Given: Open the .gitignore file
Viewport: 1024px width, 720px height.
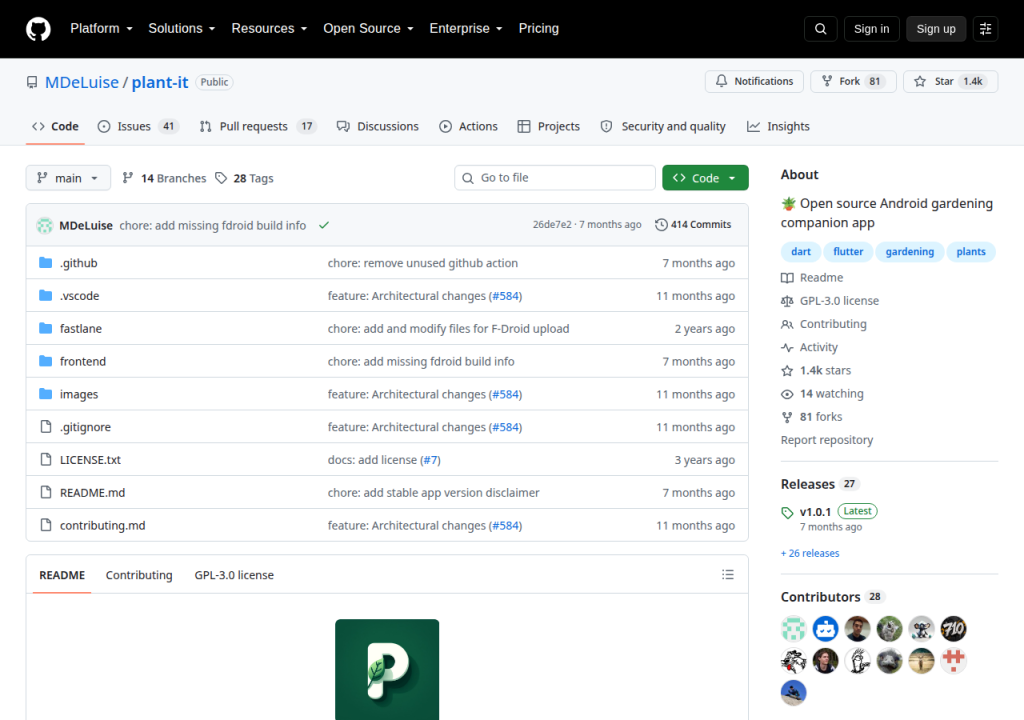Looking at the screenshot, I should (x=86, y=427).
